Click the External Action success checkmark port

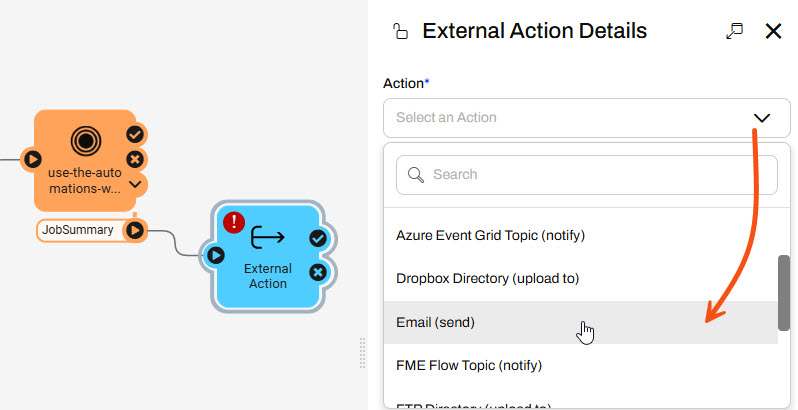(x=318, y=238)
